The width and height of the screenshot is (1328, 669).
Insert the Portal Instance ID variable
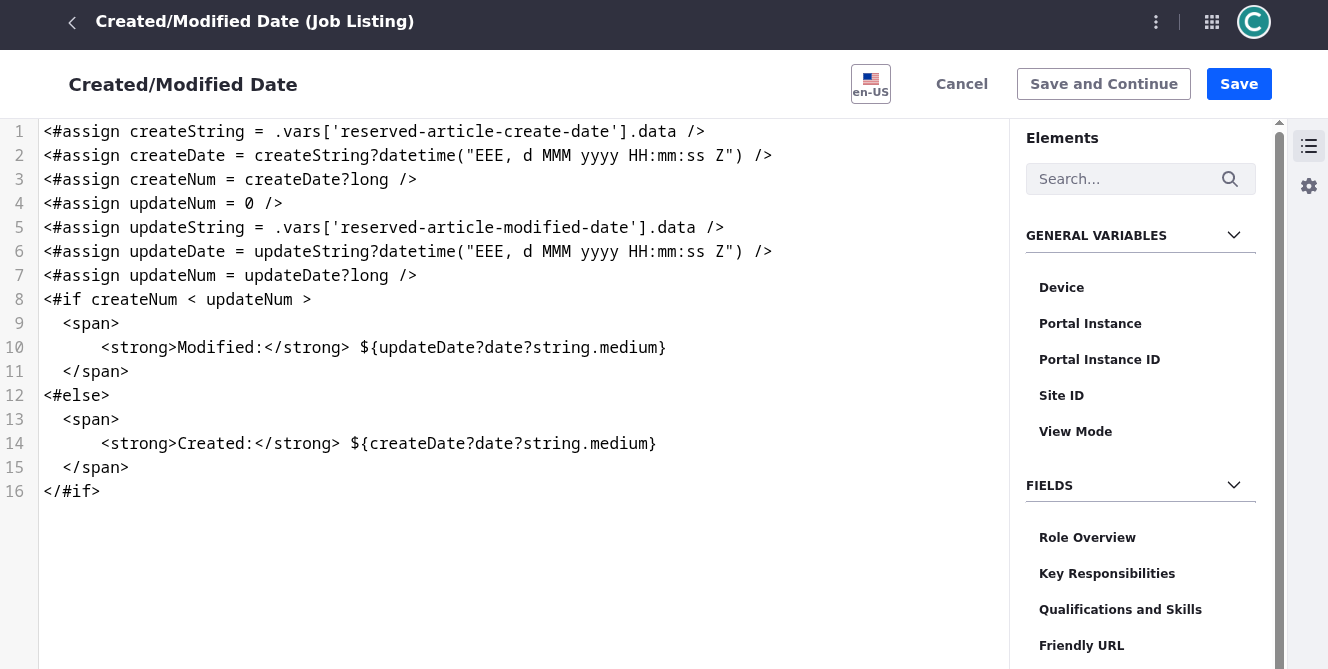(x=1099, y=360)
